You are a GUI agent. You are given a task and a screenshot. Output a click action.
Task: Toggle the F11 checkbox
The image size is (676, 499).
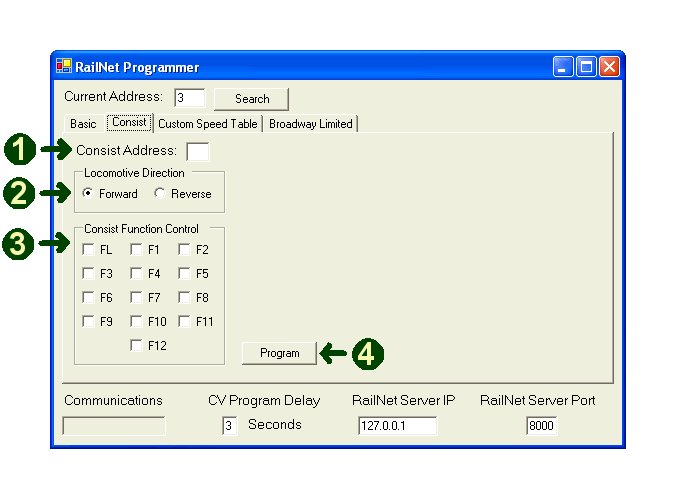[184, 321]
